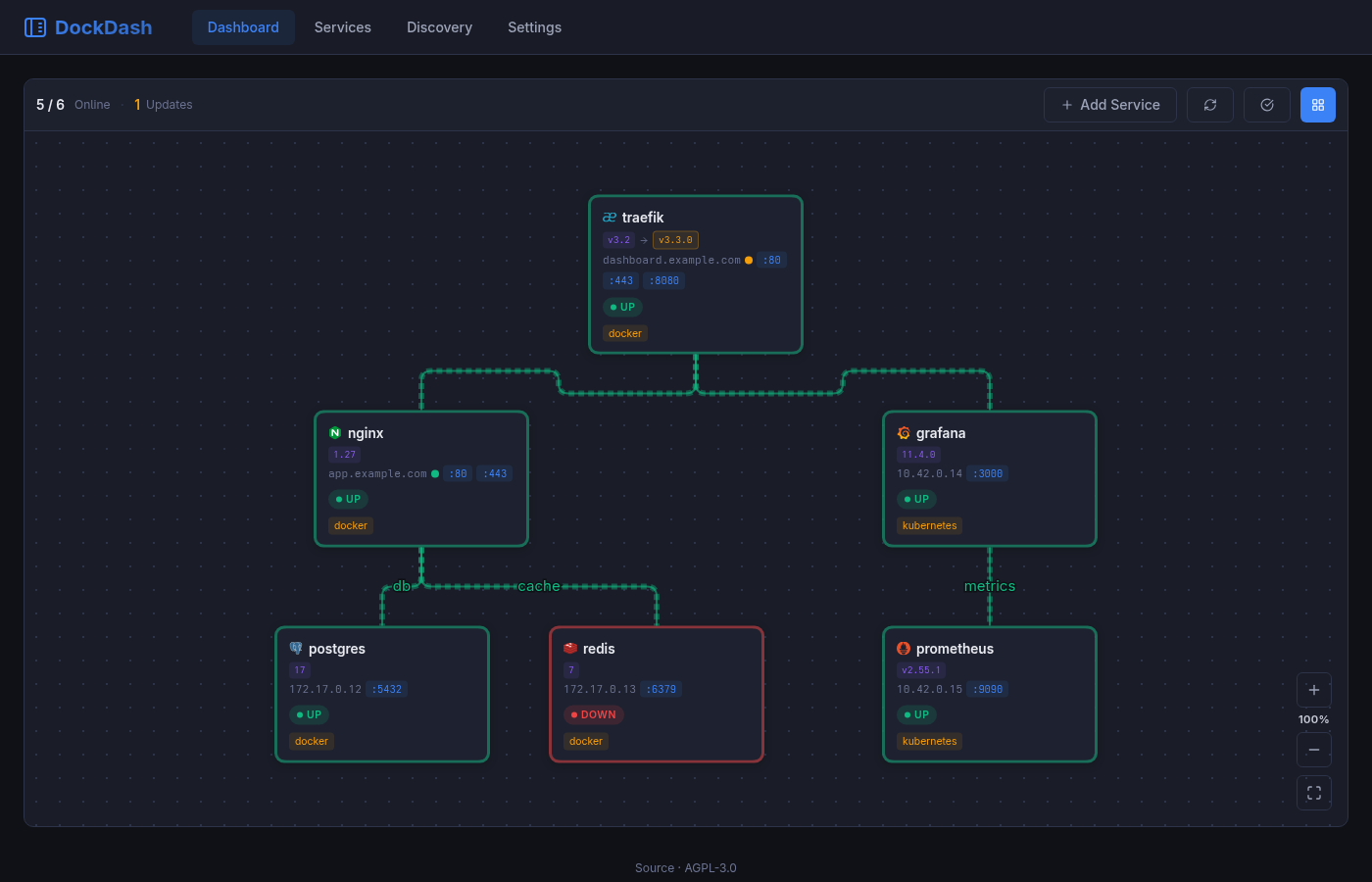Click the redis DOWN status badge
This screenshot has width=1372, height=882.
click(594, 715)
